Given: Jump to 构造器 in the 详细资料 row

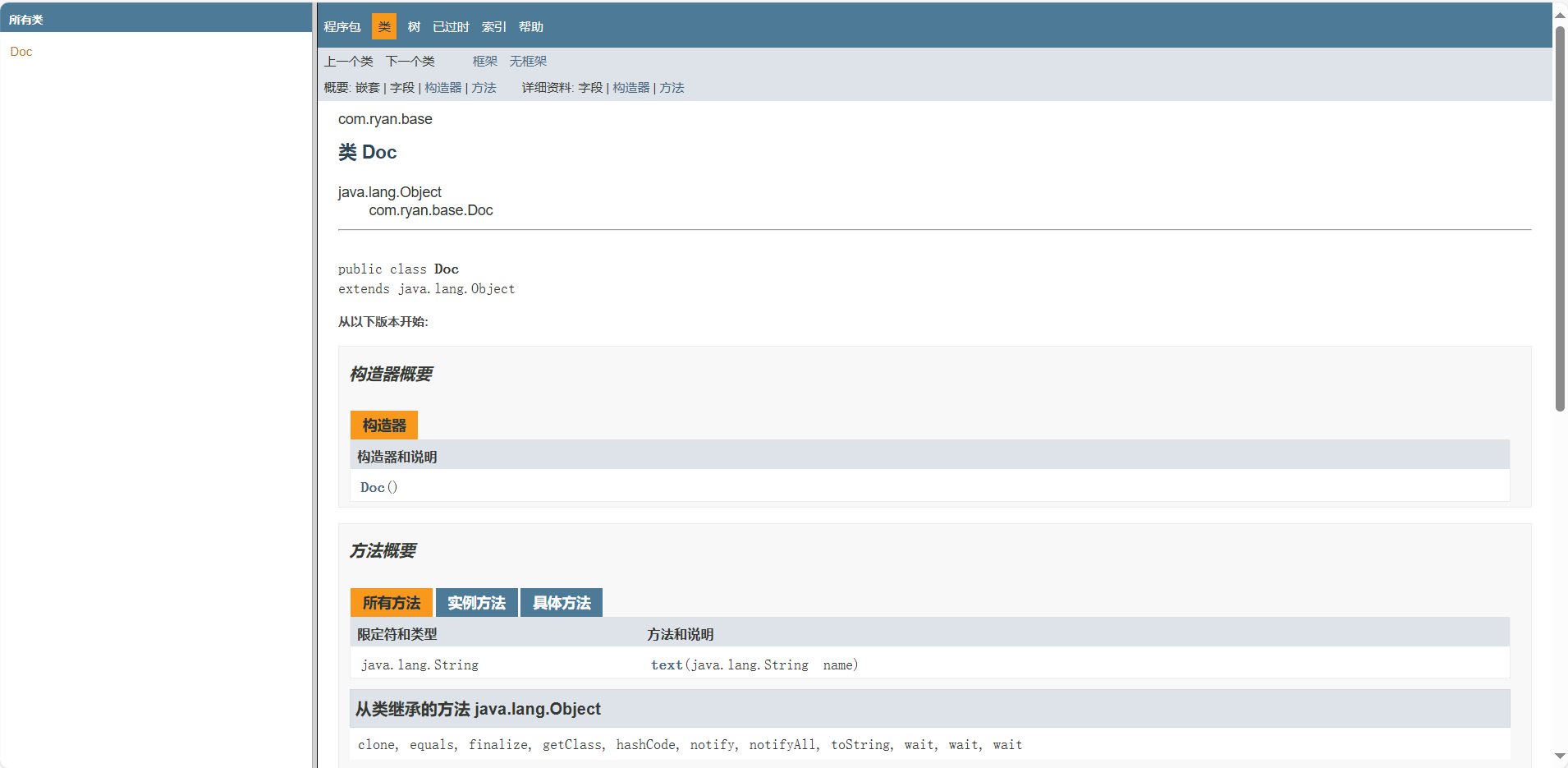Looking at the screenshot, I should pyautogui.click(x=631, y=88).
